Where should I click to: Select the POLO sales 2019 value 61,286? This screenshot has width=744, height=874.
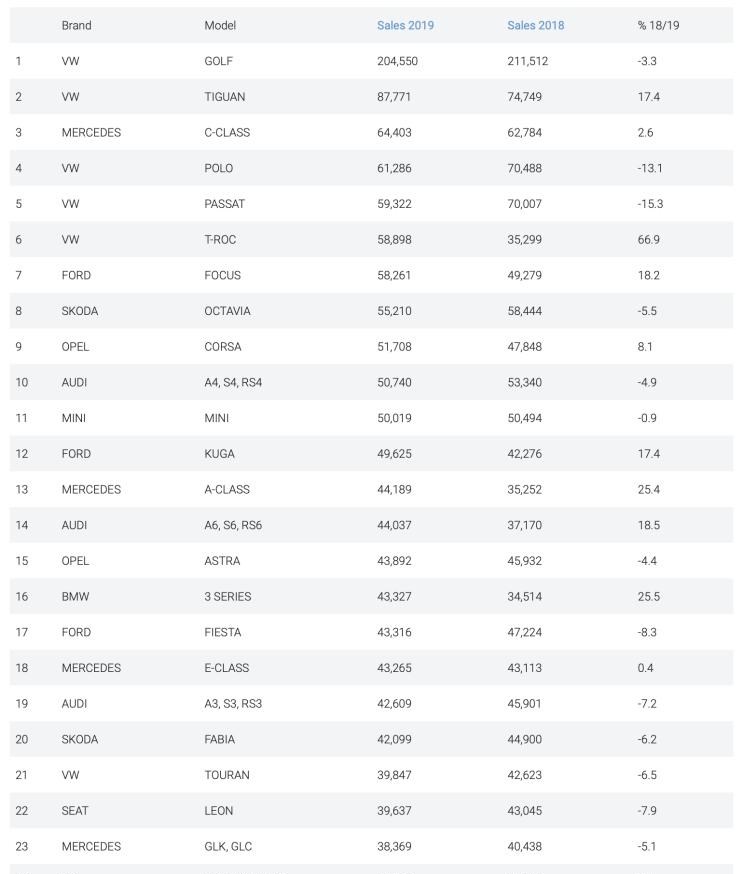(x=394, y=168)
